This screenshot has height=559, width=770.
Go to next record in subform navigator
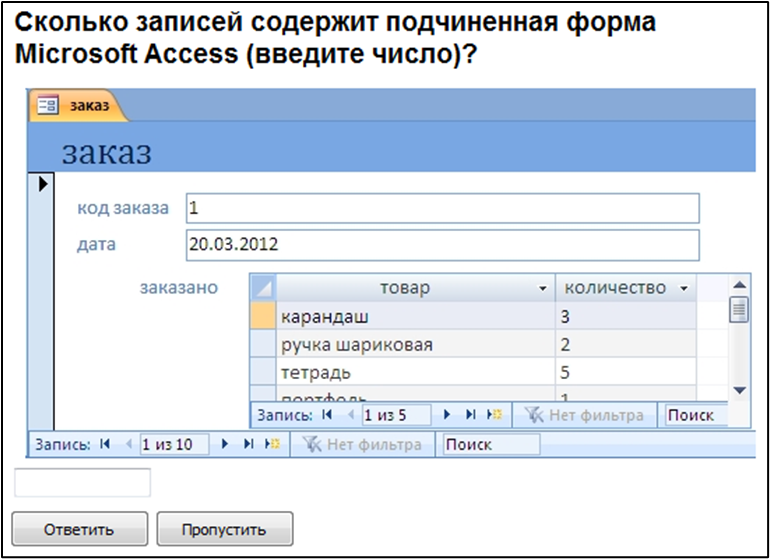point(447,415)
